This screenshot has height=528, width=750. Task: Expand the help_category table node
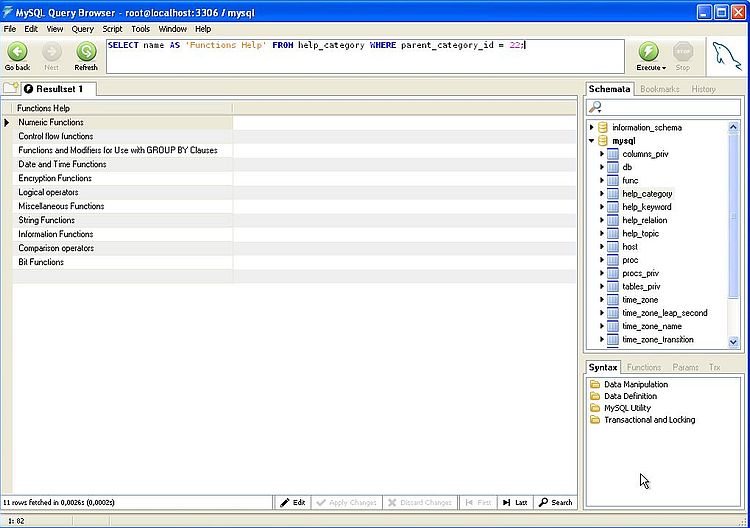(602, 194)
